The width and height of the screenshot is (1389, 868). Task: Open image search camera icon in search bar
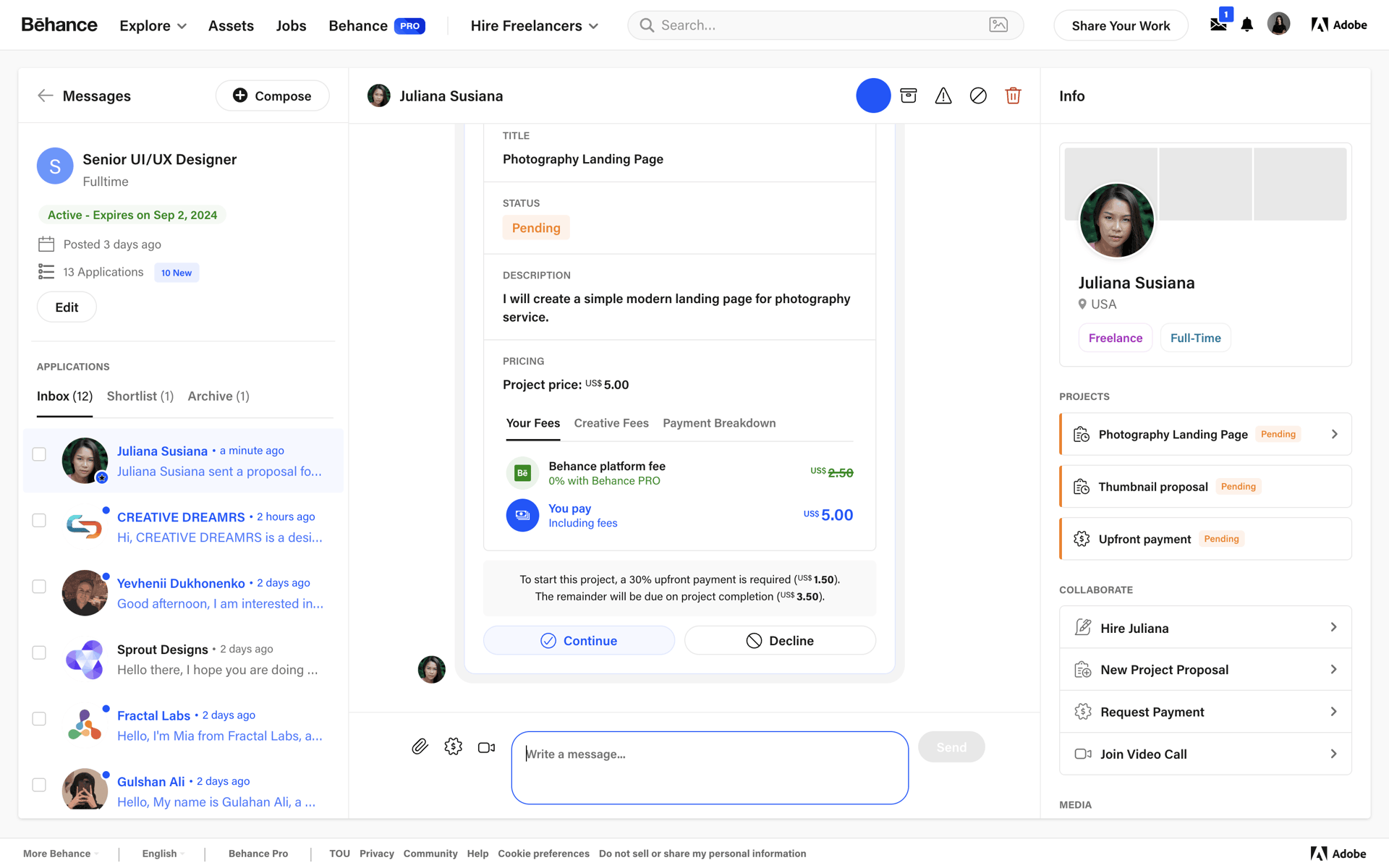click(998, 25)
